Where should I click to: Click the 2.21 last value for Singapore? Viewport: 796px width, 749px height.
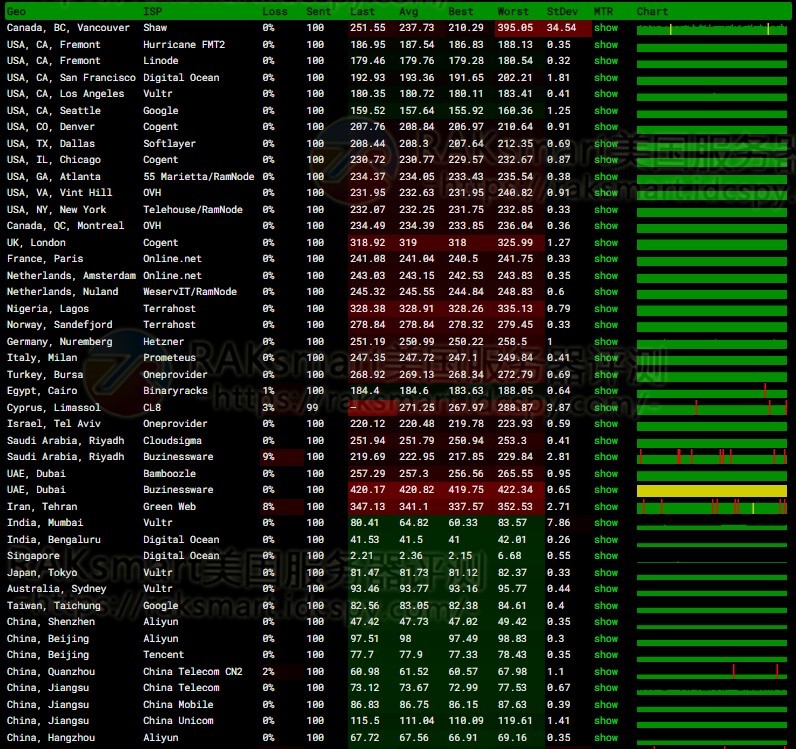point(362,556)
